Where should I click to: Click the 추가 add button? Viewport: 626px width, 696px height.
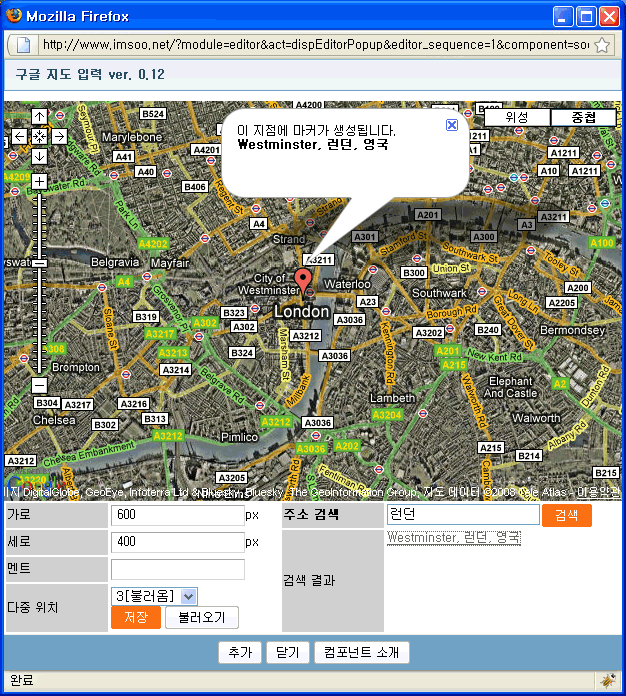(240, 652)
